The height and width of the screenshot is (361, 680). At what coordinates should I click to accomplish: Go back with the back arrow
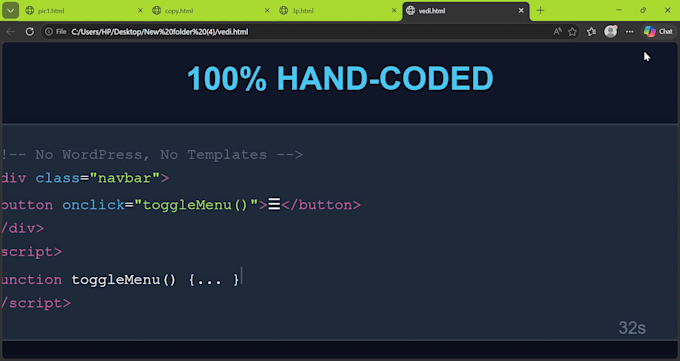(10, 32)
